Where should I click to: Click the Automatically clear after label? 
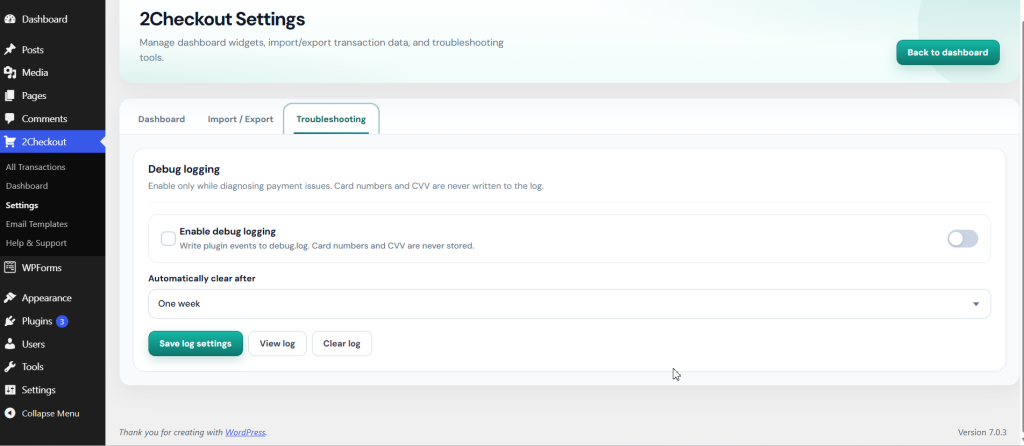202,278
